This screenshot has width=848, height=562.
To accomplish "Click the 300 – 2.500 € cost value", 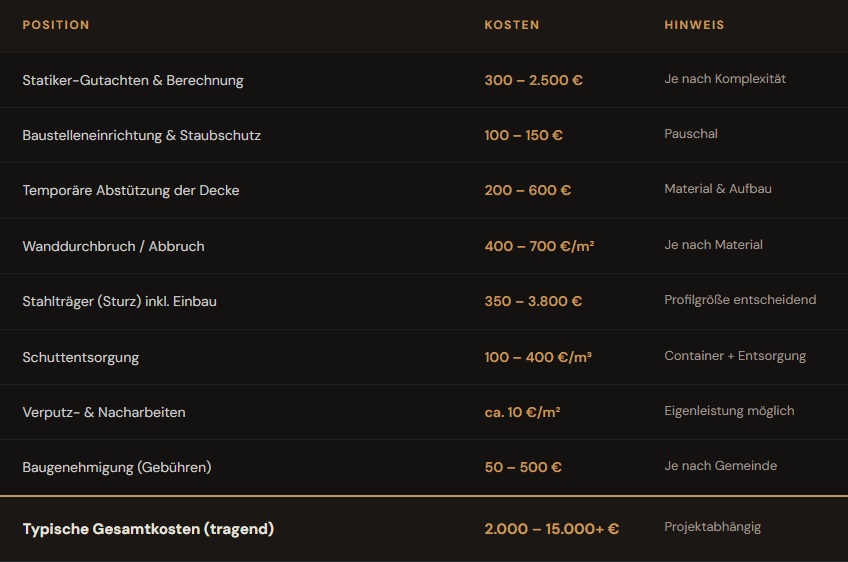I will click(533, 80).
